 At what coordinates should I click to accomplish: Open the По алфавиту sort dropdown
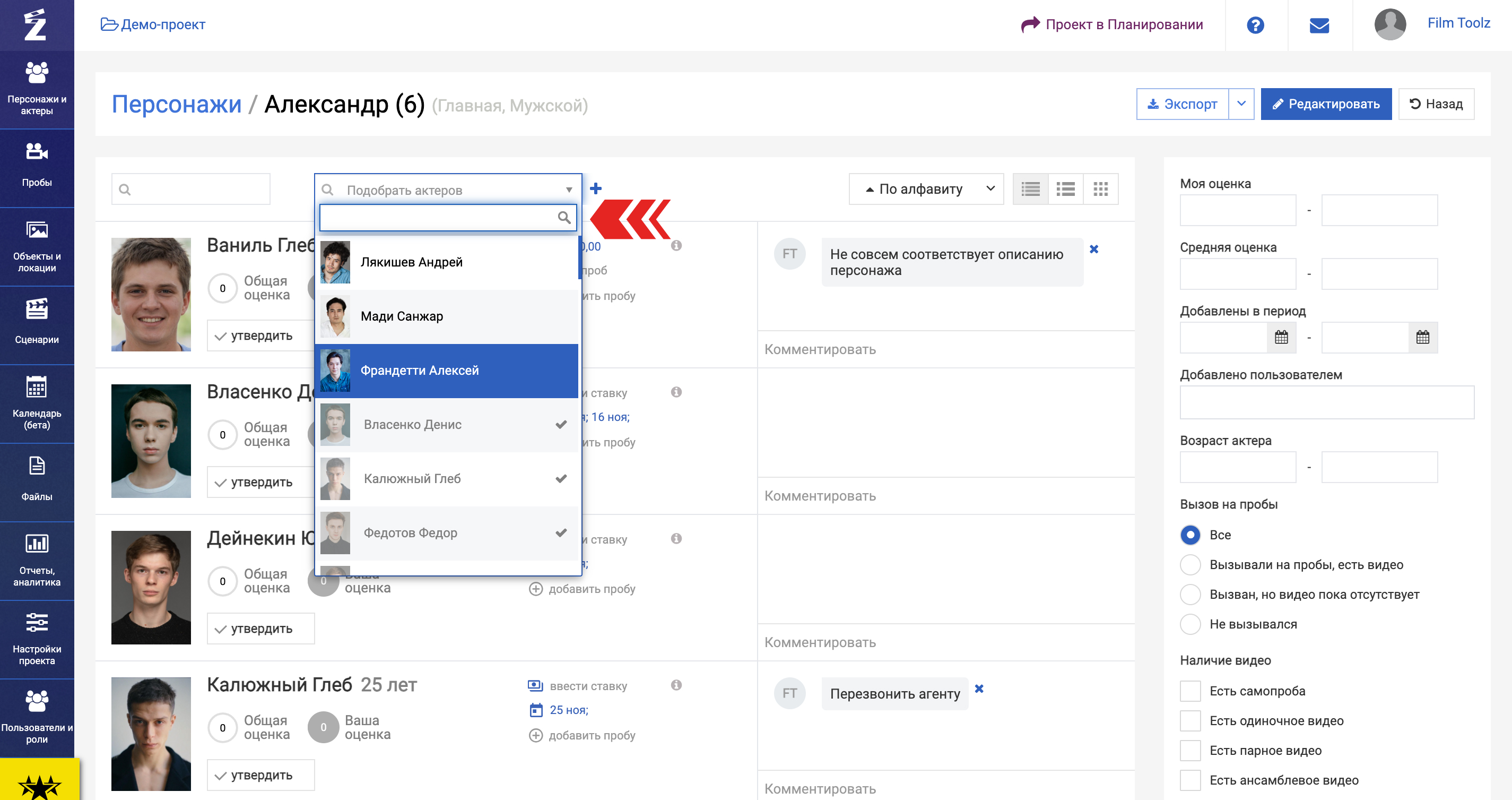926,189
